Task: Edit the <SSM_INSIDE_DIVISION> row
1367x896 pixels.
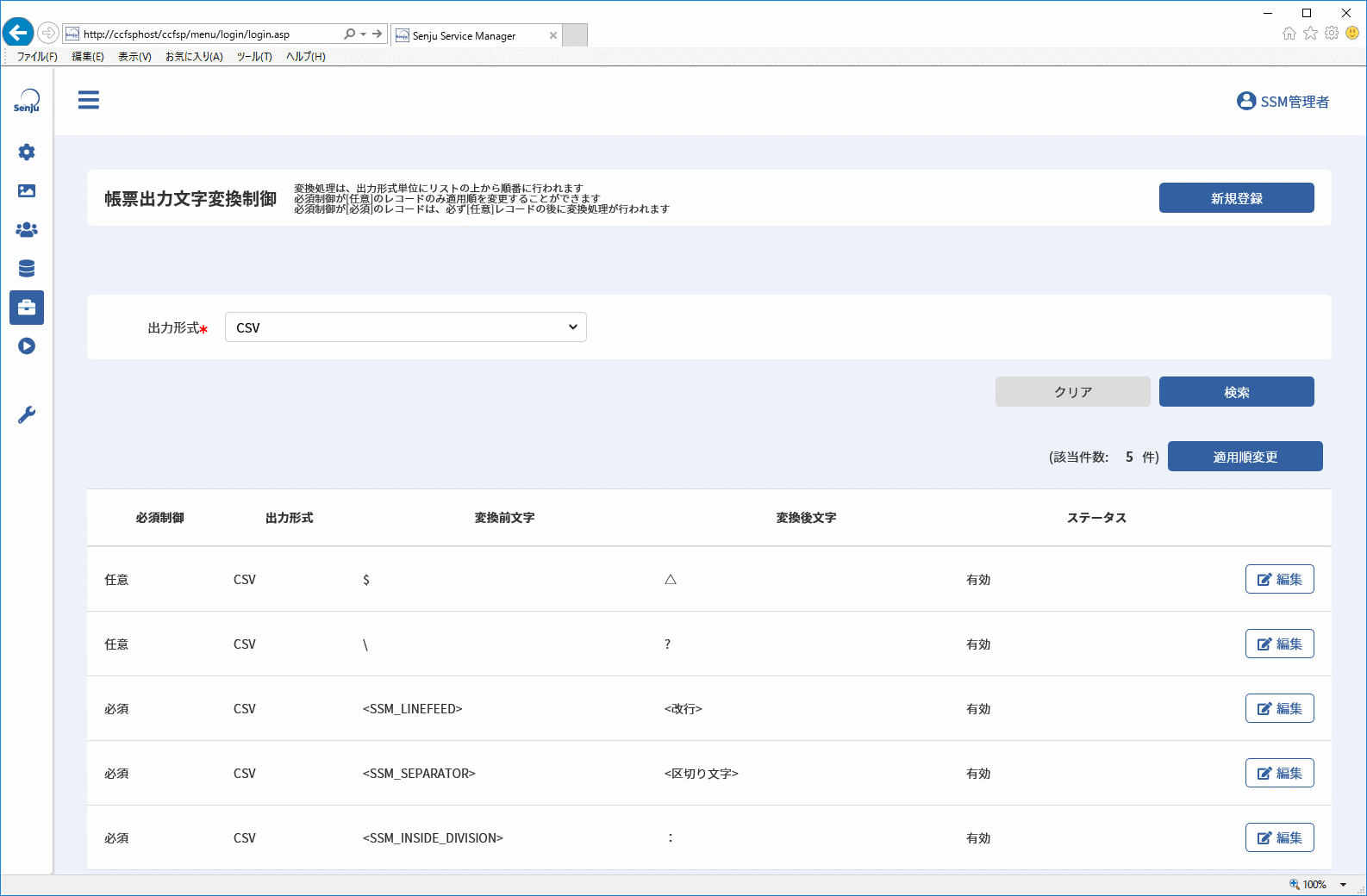Action: click(x=1280, y=837)
